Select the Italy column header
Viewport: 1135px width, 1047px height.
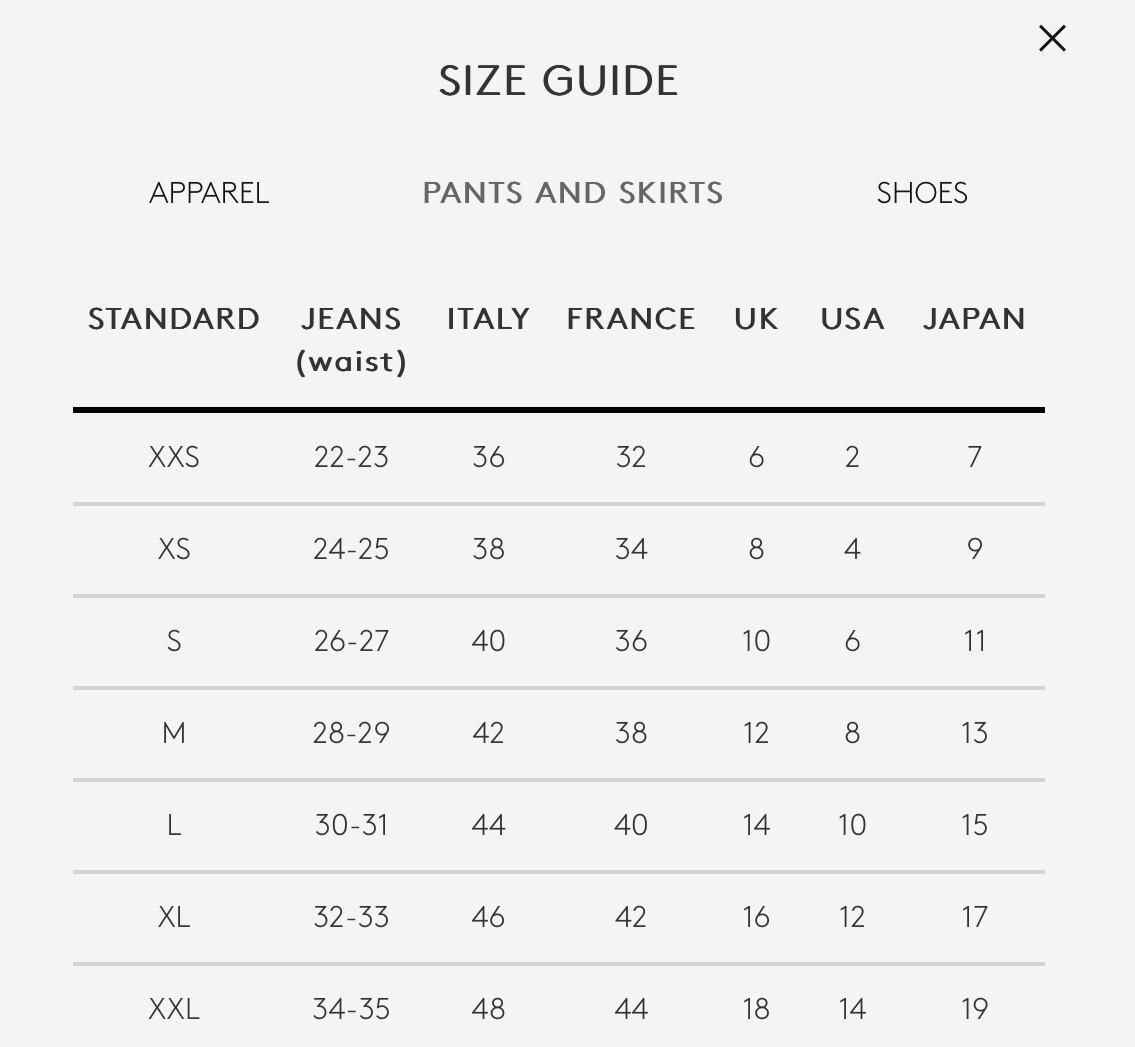pos(488,319)
